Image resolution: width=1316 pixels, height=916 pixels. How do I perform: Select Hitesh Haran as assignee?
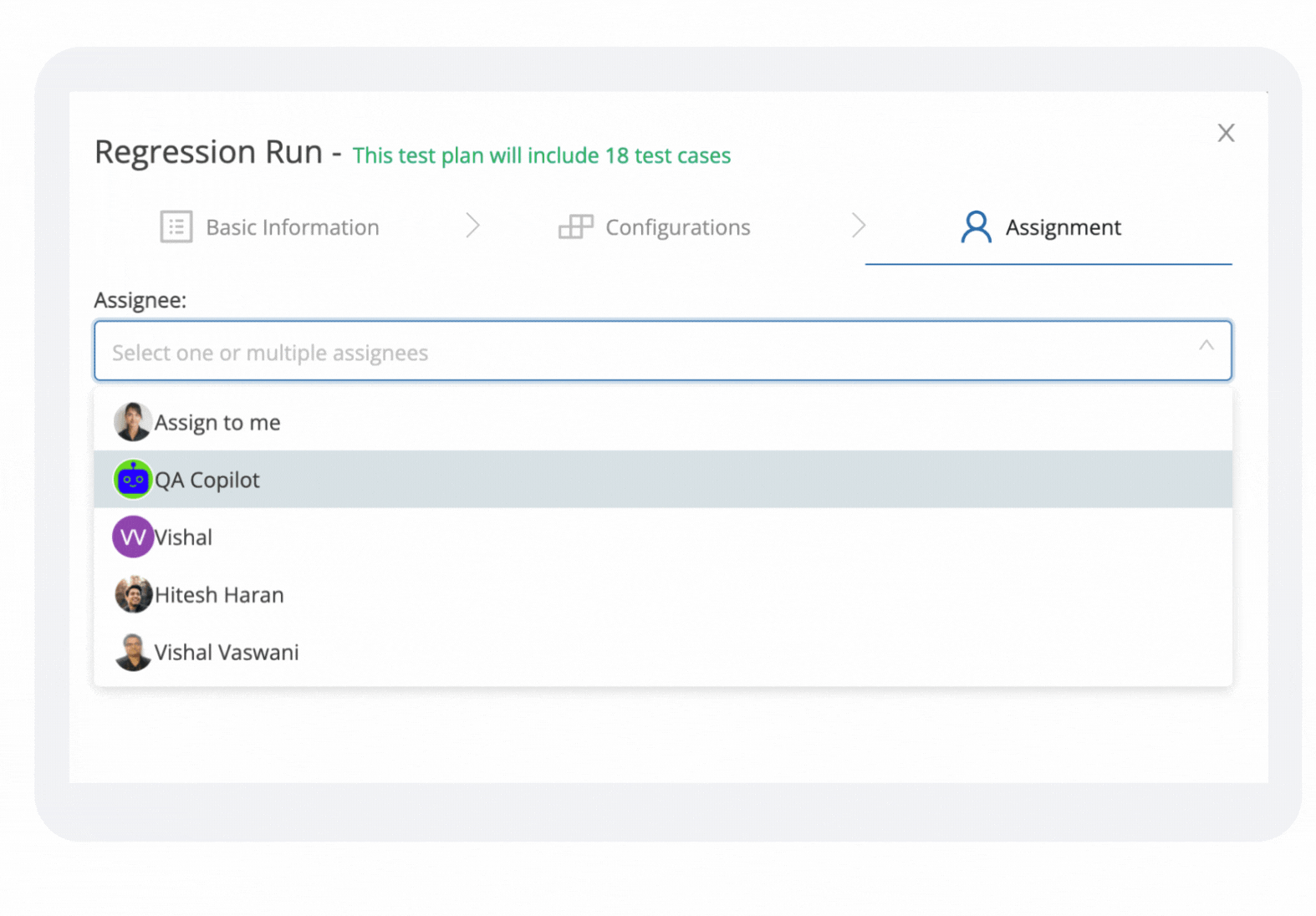pos(663,595)
